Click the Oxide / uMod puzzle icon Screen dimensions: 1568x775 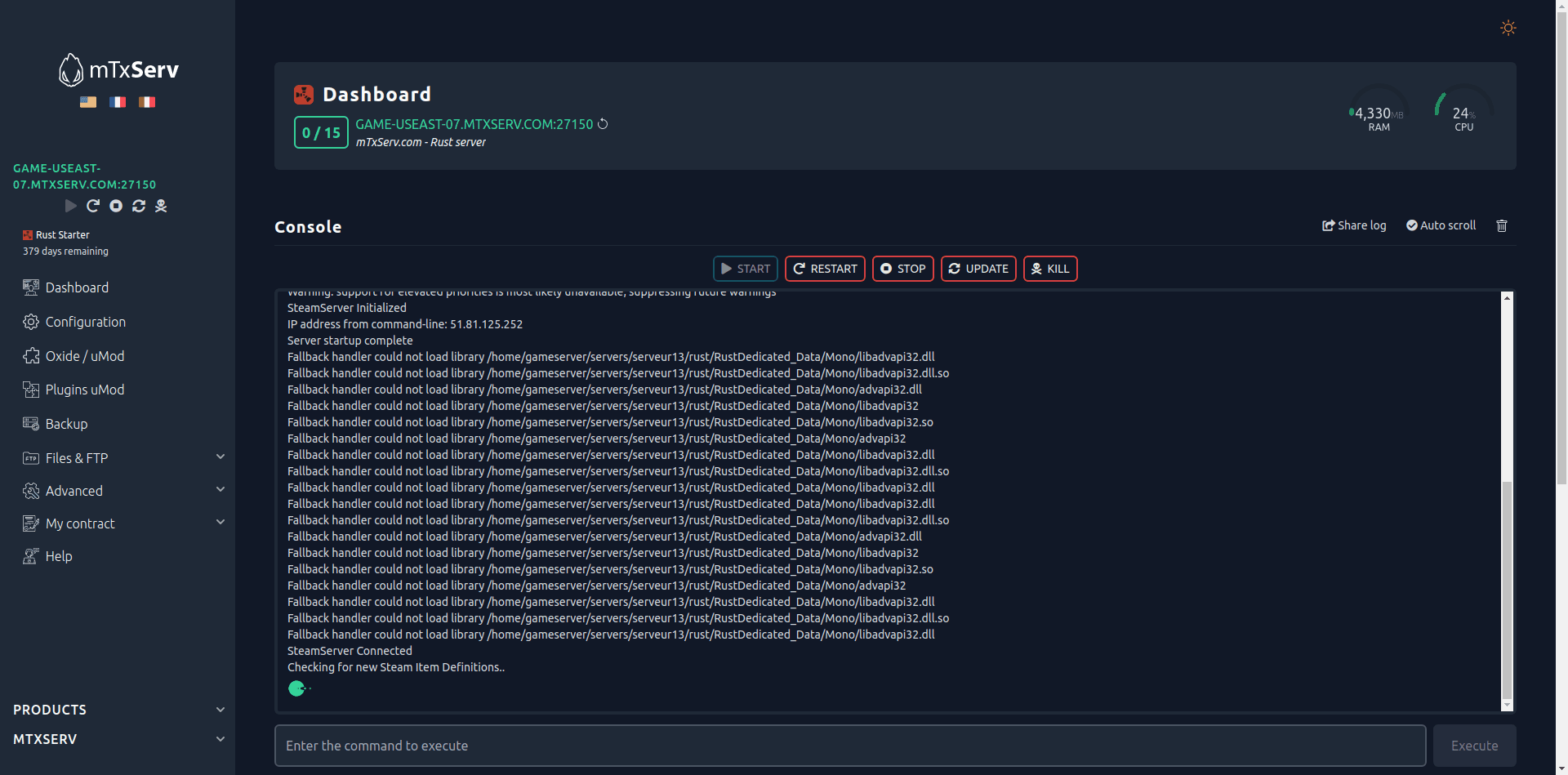click(x=31, y=356)
